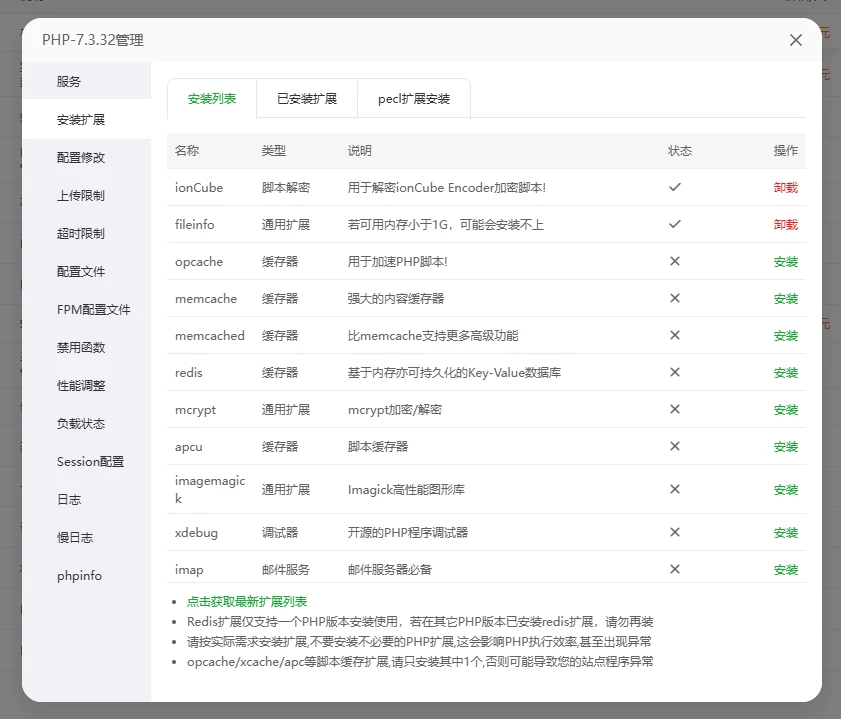Open the 上传限制 settings section
The width and height of the screenshot is (841, 719).
click(81, 196)
